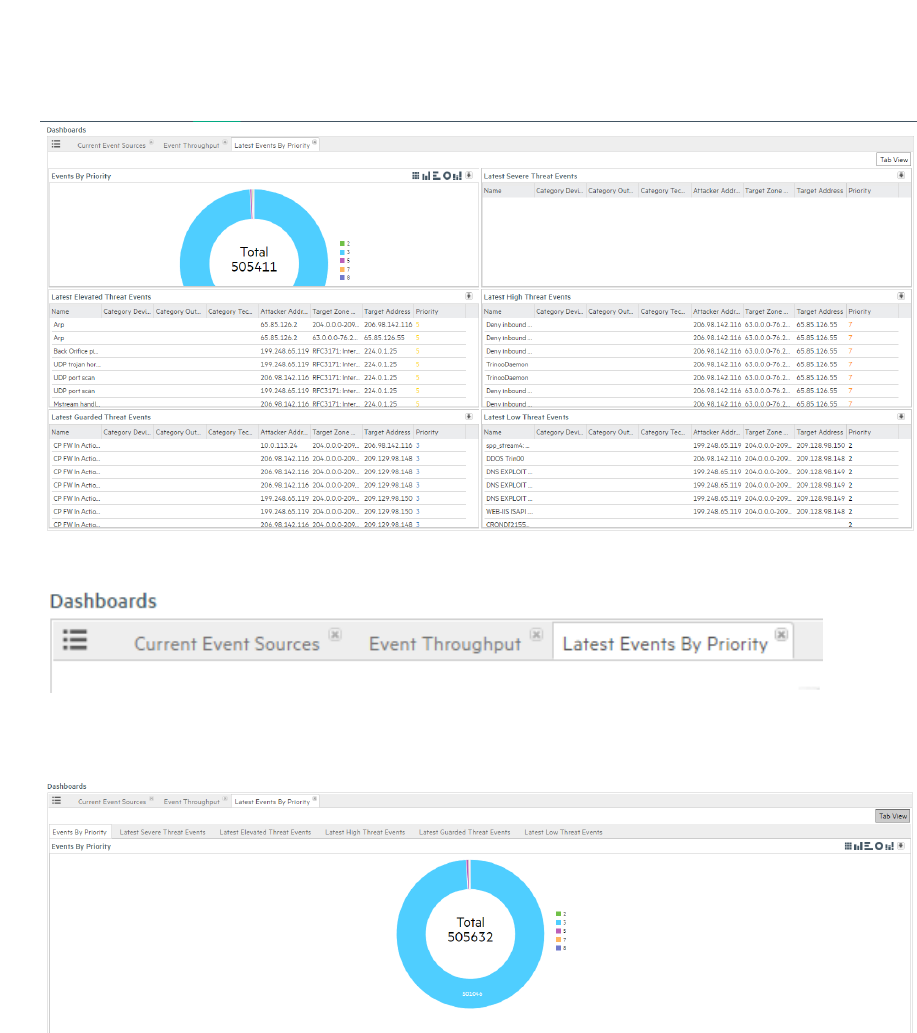This screenshot has height=1033, width=917.
Task: Close Event Throughput tab in the tab-view dashboard
Action: tap(225, 798)
